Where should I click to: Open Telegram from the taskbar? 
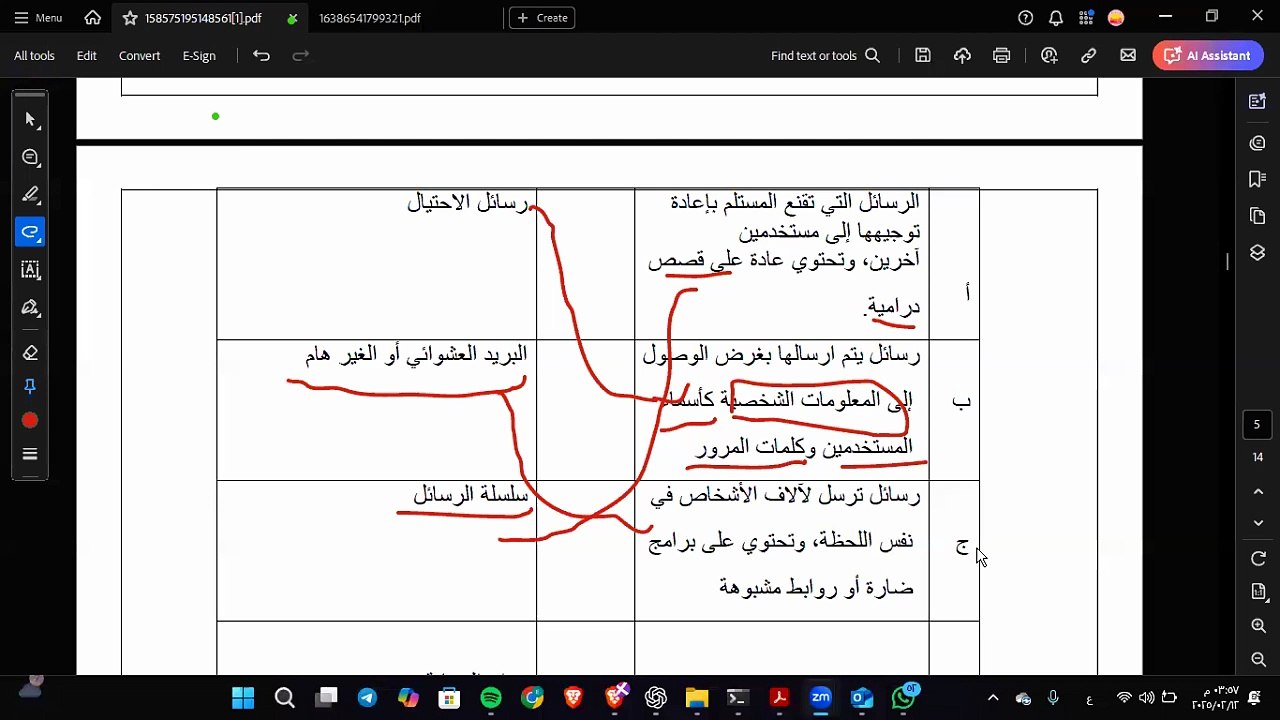coord(367,698)
